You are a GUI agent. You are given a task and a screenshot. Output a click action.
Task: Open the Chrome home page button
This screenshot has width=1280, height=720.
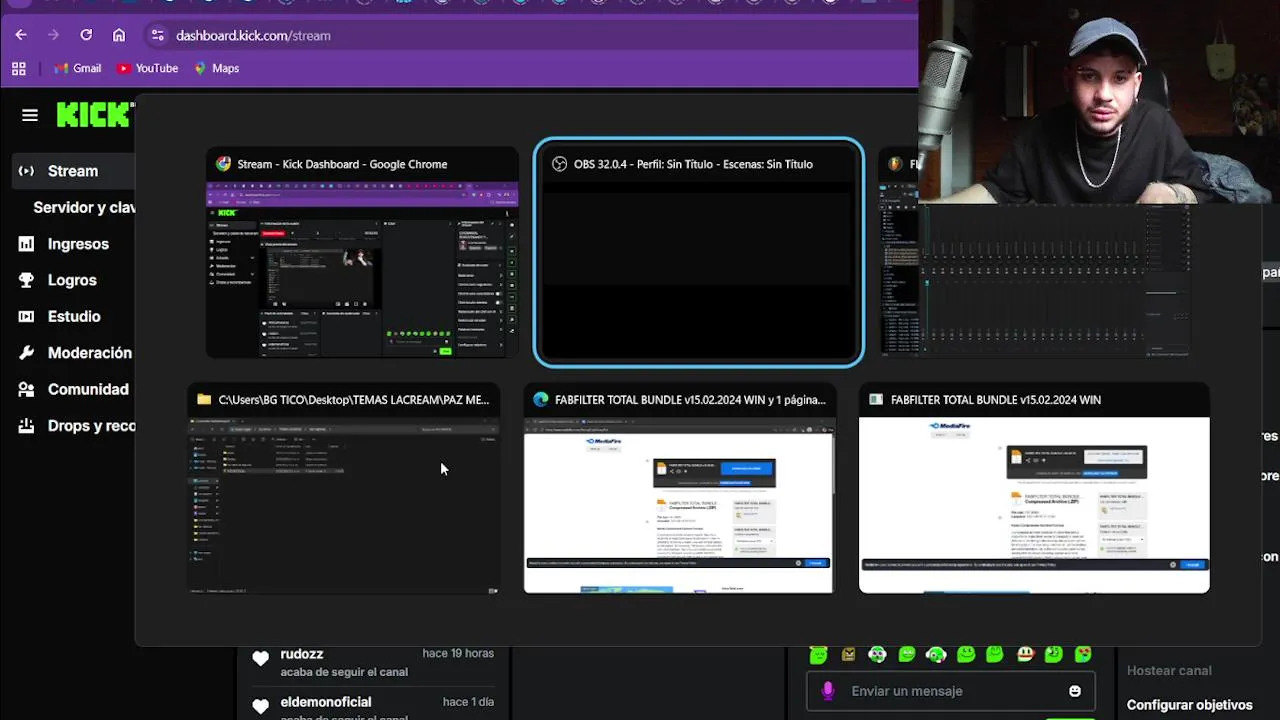[119, 35]
